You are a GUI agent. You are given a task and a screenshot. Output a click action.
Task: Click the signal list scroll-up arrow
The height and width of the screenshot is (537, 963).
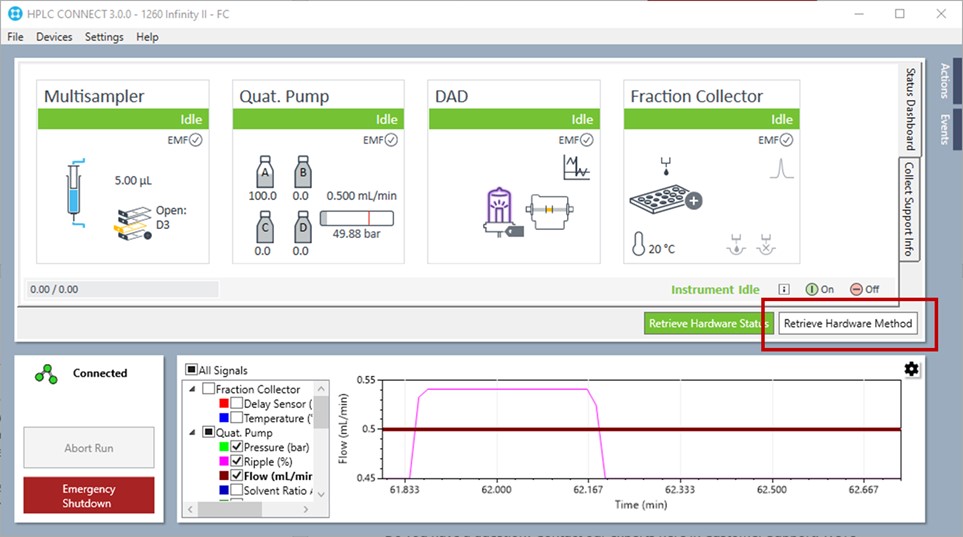(321, 388)
